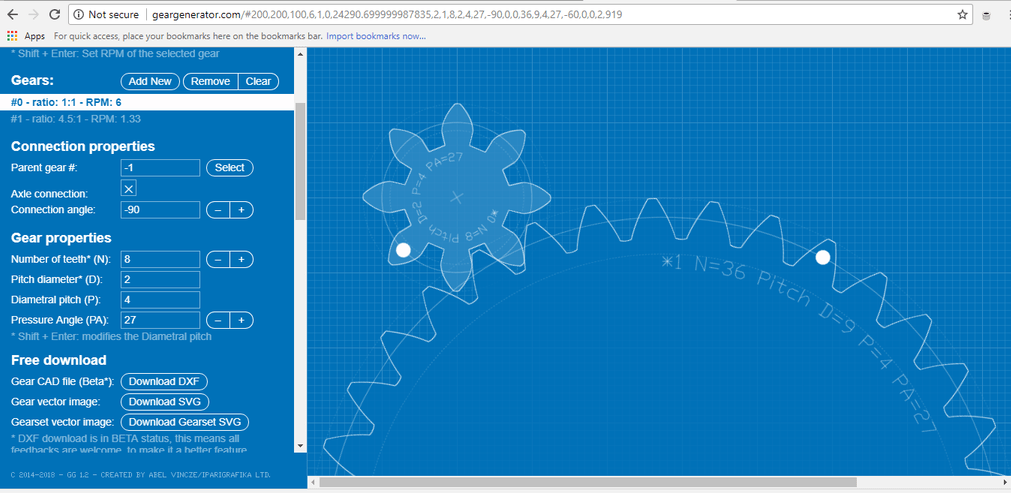Image resolution: width=1011 pixels, height=493 pixels.
Task: Click the canvas scrollbar left arrow
Action: click(313, 482)
